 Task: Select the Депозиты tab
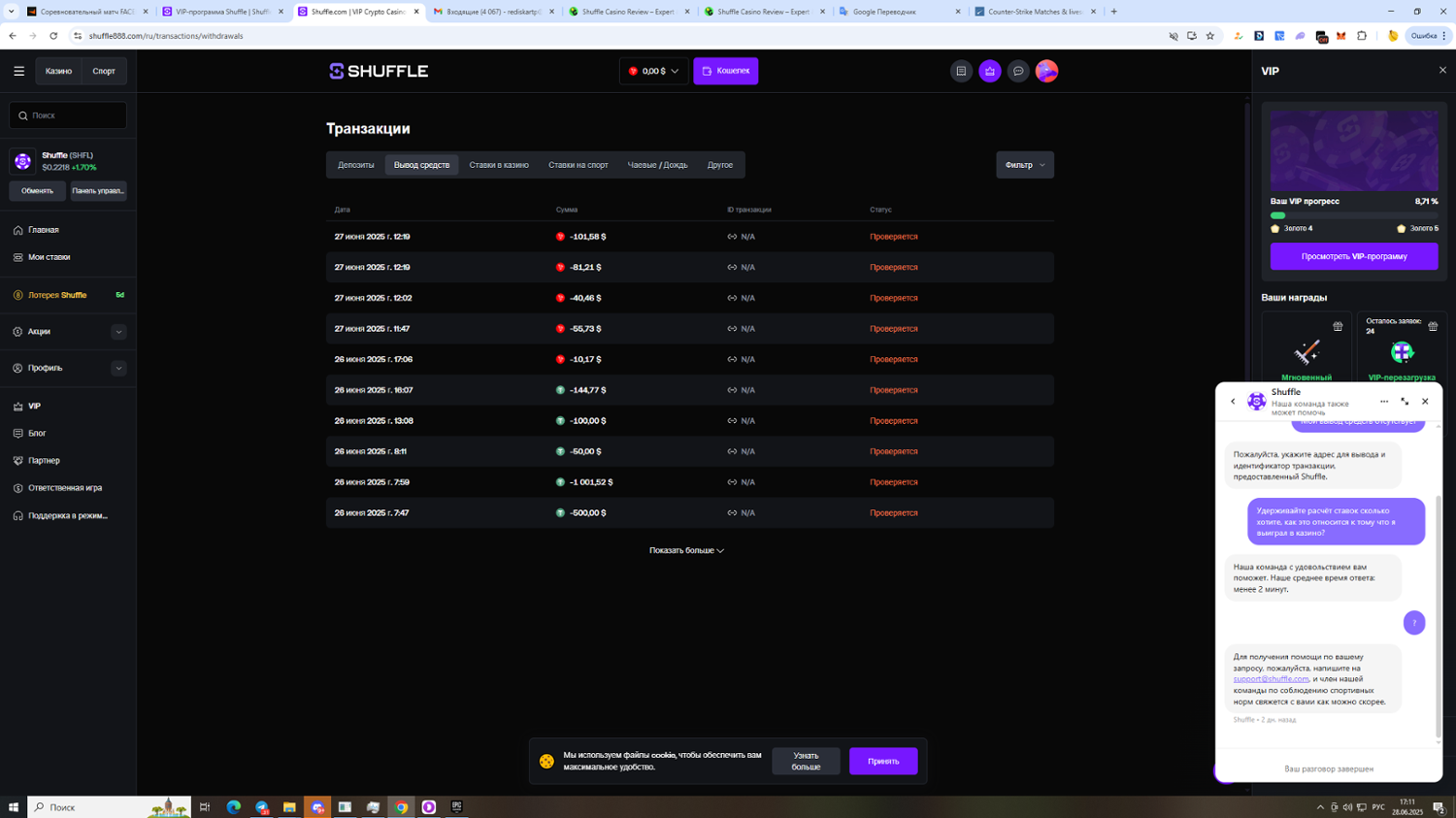[356, 165]
